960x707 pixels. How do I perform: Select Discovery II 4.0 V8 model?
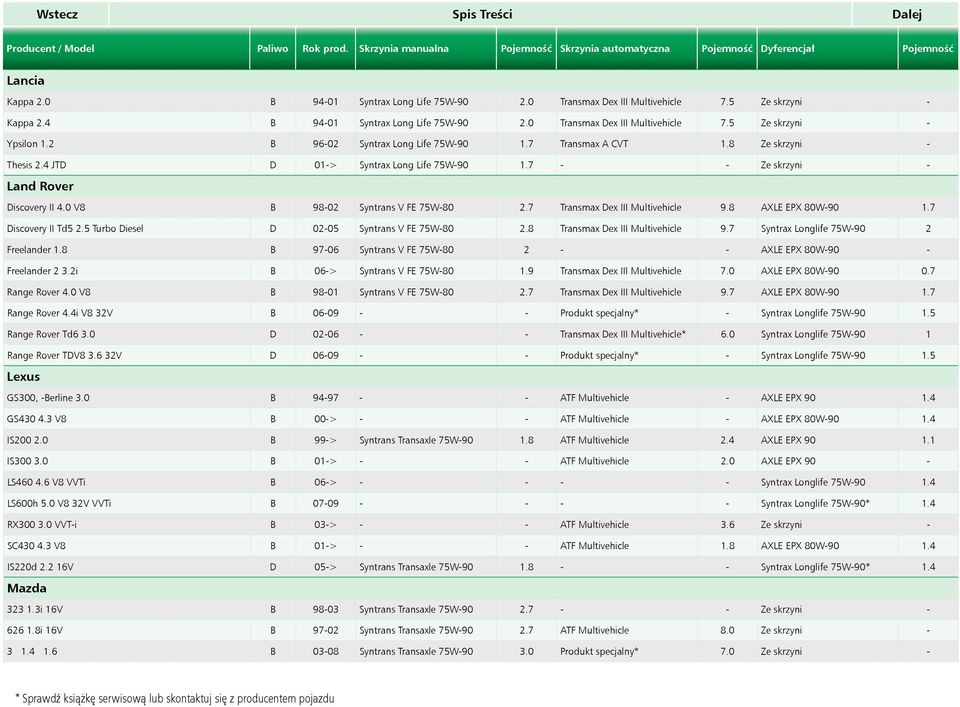click(46, 207)
